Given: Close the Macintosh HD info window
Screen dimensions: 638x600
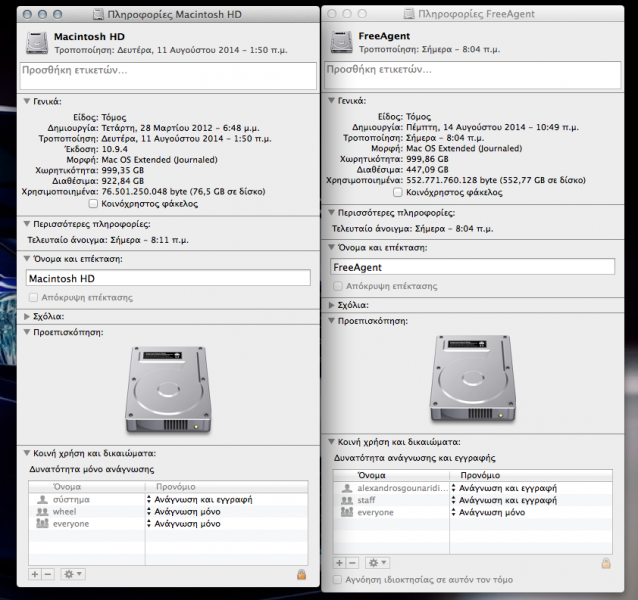Looking at the screenshot, I should [x=27, y=15].
